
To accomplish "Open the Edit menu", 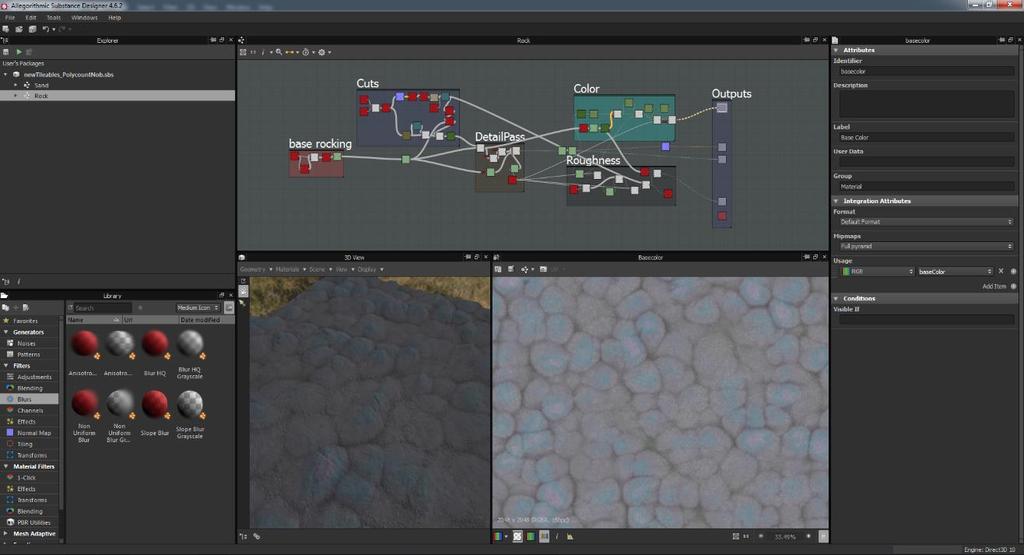I will point(31,18).
